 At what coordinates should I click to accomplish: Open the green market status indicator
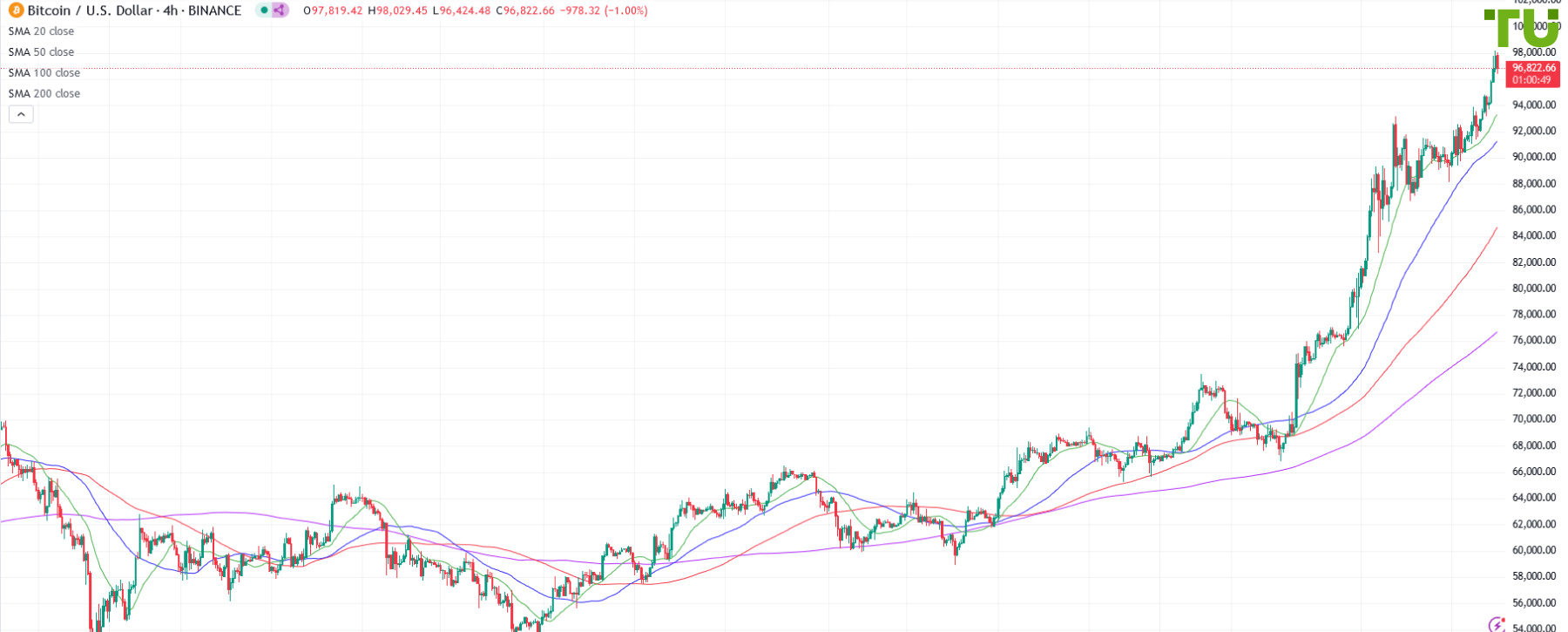264,10
